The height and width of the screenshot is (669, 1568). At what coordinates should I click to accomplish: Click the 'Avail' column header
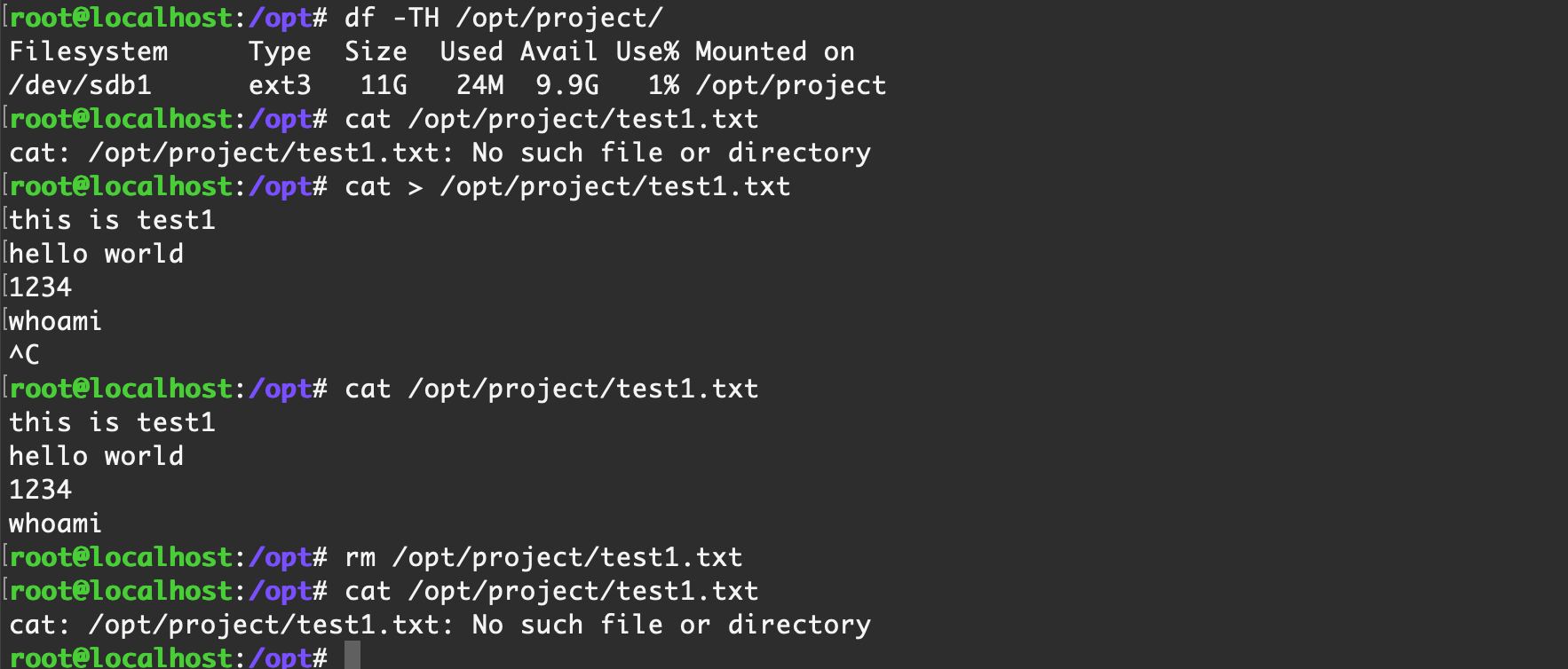[558, 51]
